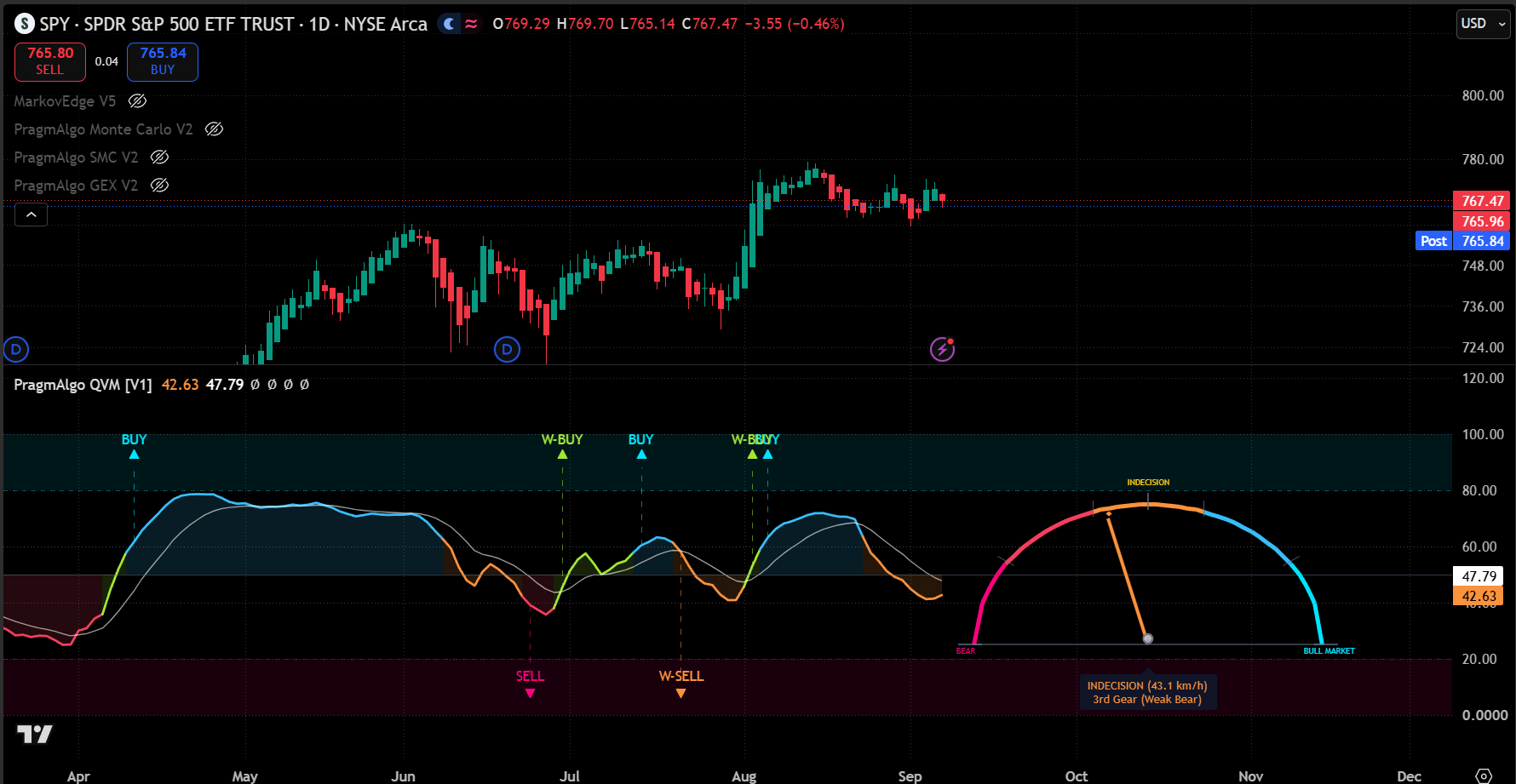
Task: Click the INDECISION 43.1 km/h gauge tooltip
Action: [1147, 692]
